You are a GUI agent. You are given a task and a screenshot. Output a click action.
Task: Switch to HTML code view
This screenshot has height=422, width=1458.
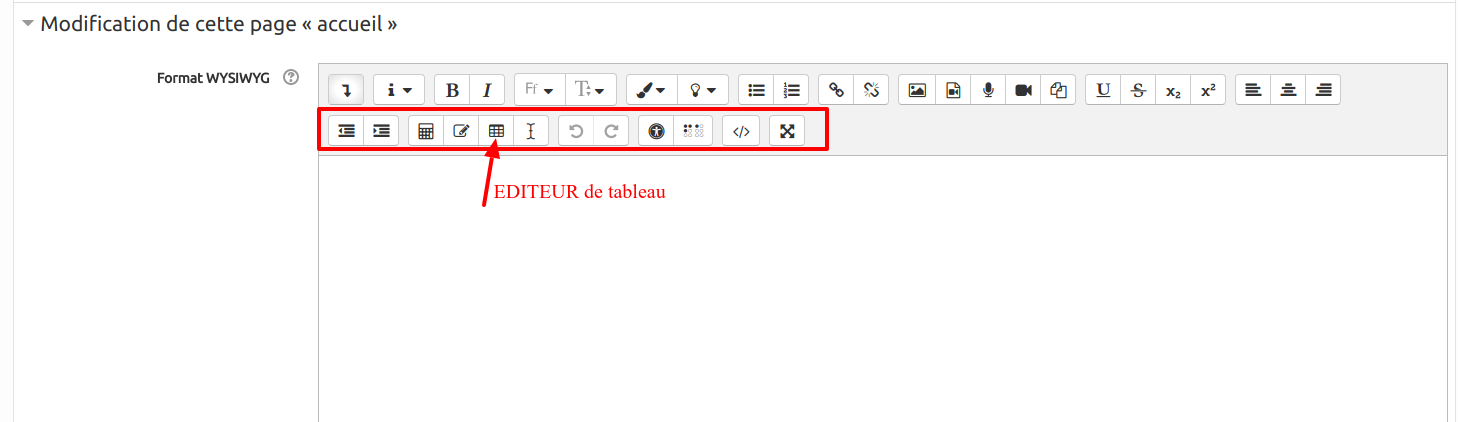coord(741,131)
